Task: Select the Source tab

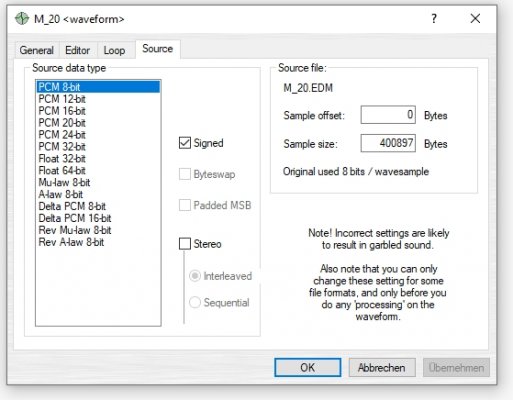Action: [x=158, y=49]
